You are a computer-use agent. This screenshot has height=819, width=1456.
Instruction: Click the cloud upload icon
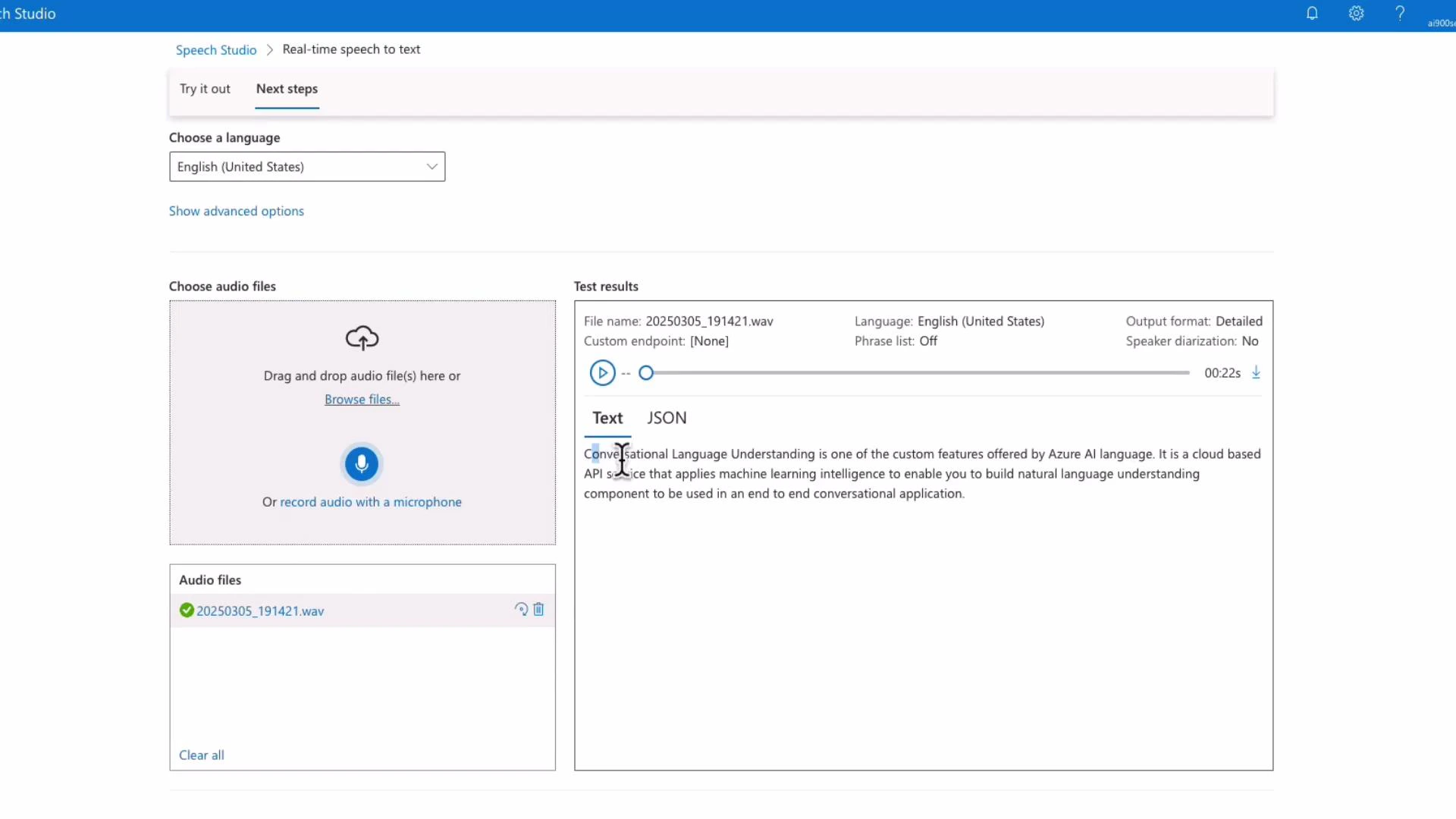362,338
